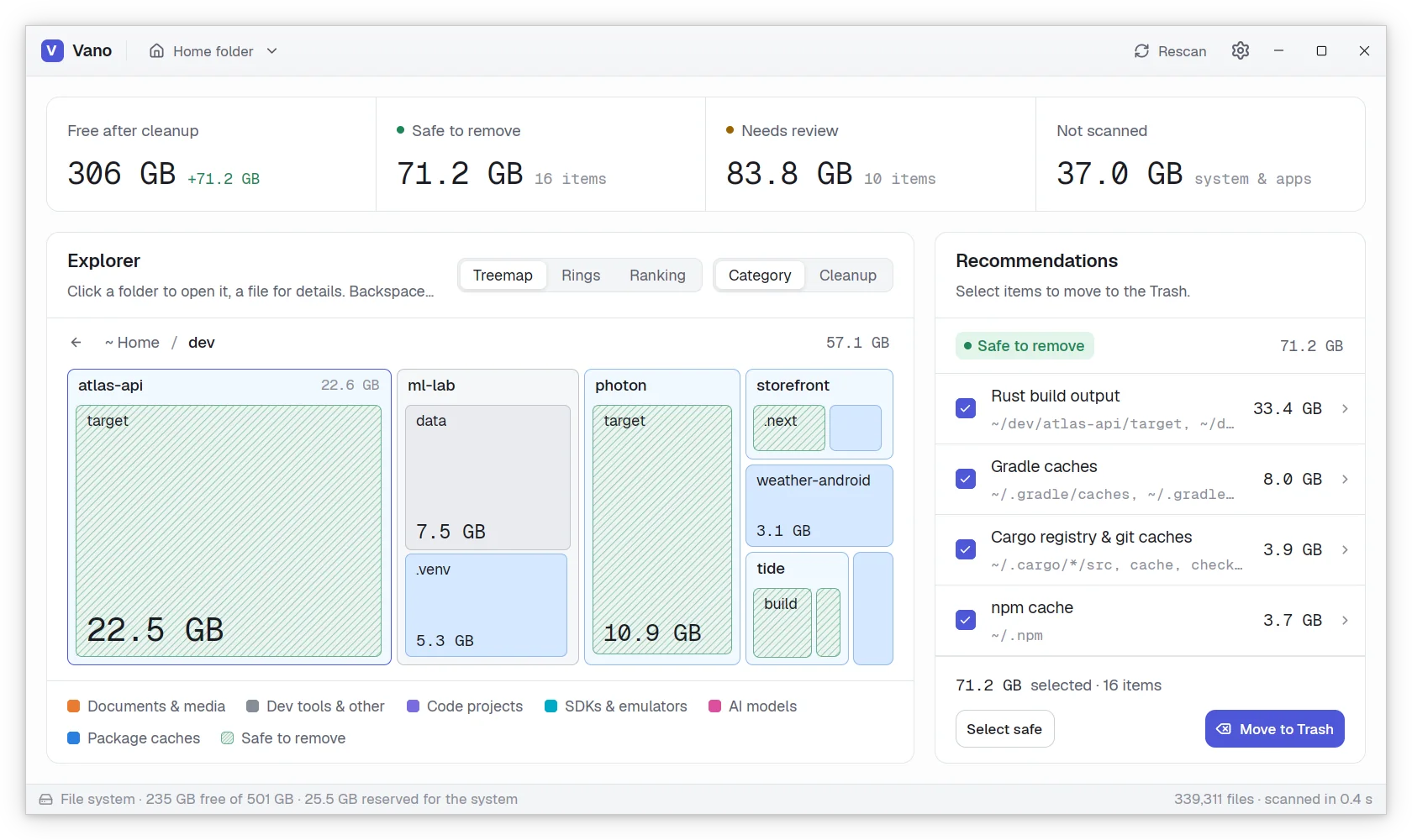This screenshot has height=840, width=1412.
Task: Uncheck the Gradle caches checkbox
Action: [x=966, y=479]
